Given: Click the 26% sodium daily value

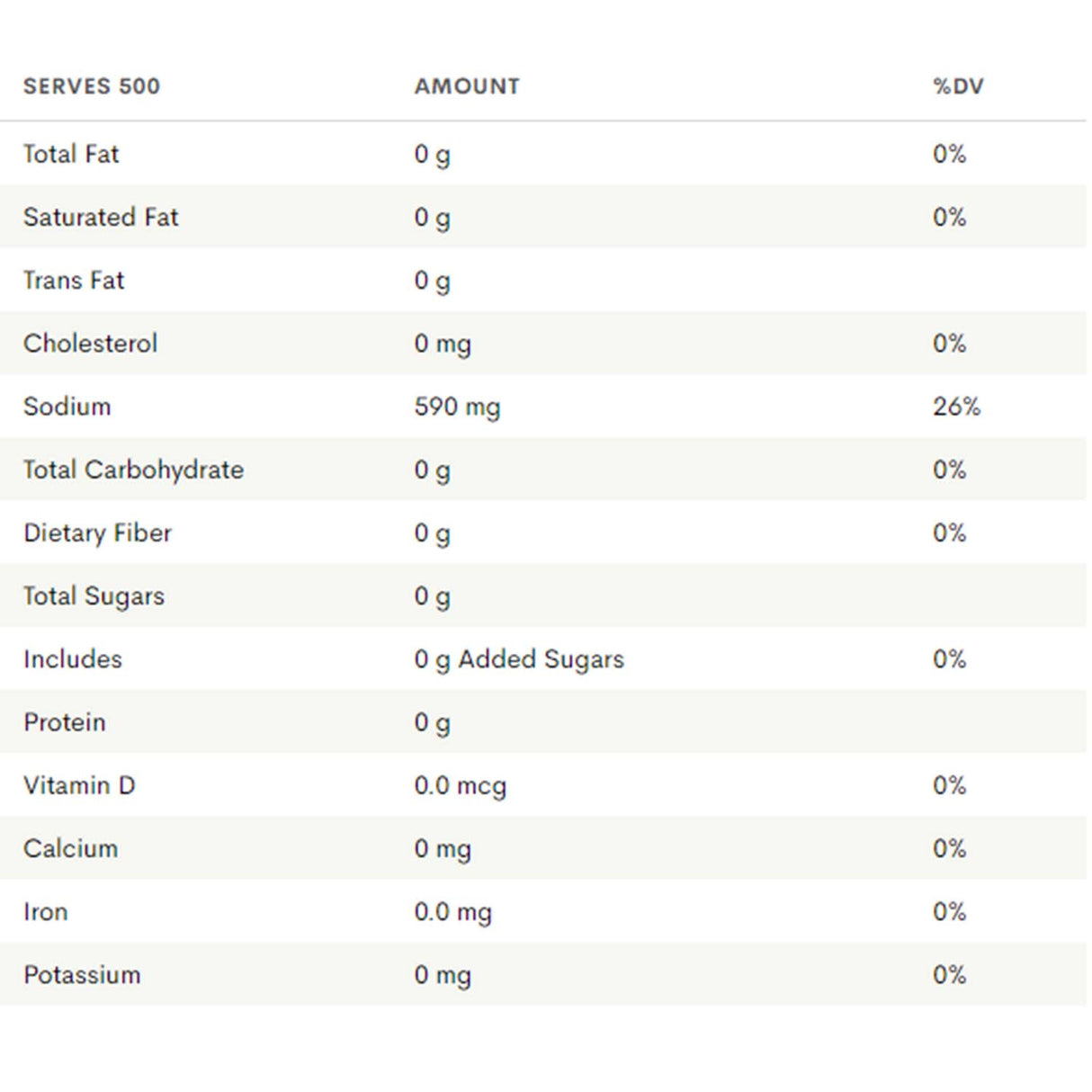Looking at the screenshot, I should [x=956, y=407].
